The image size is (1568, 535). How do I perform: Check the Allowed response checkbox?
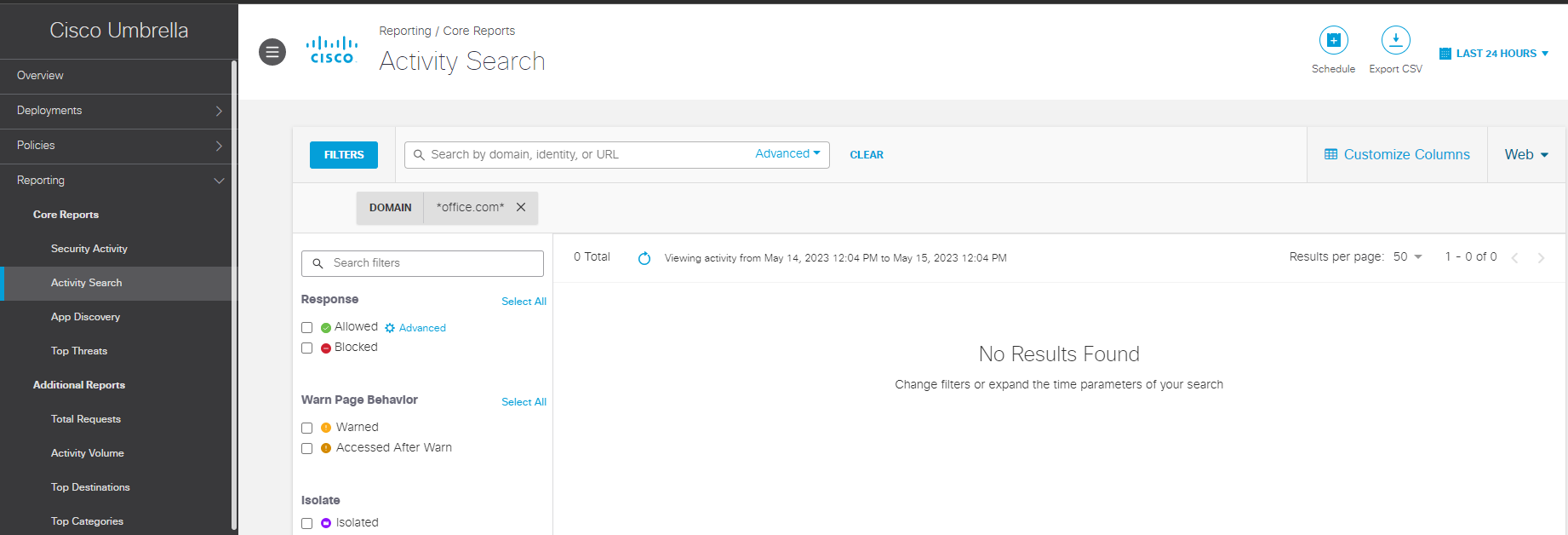click(x=307, y=328)
